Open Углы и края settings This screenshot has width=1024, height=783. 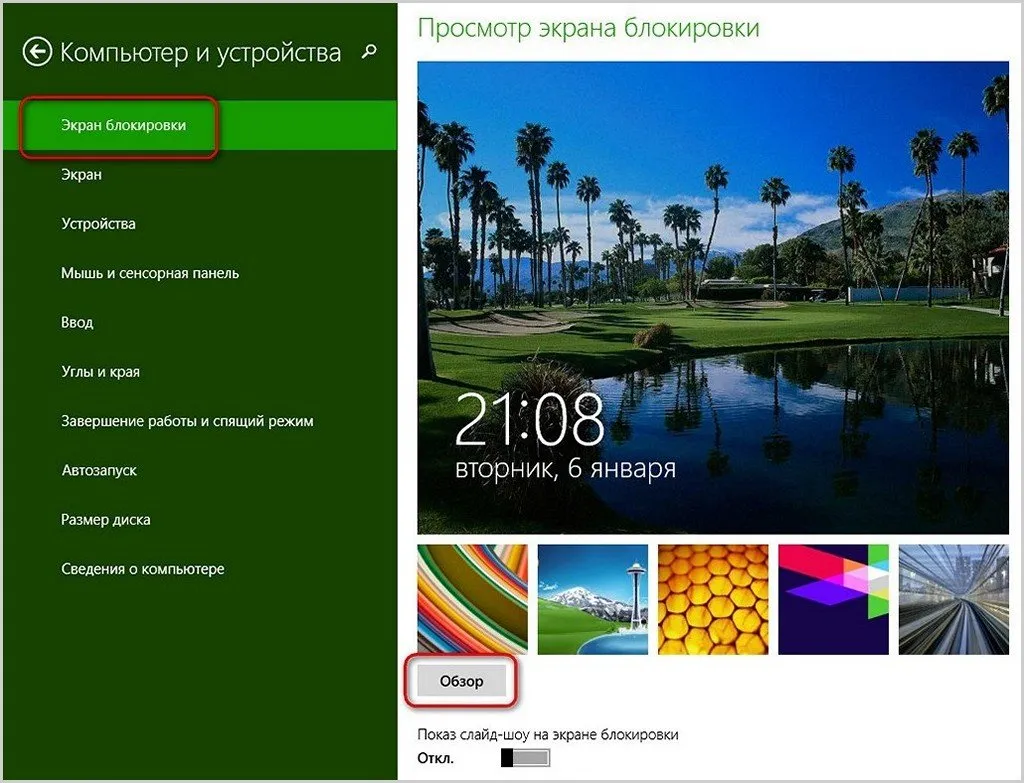[x=101, y=372]
